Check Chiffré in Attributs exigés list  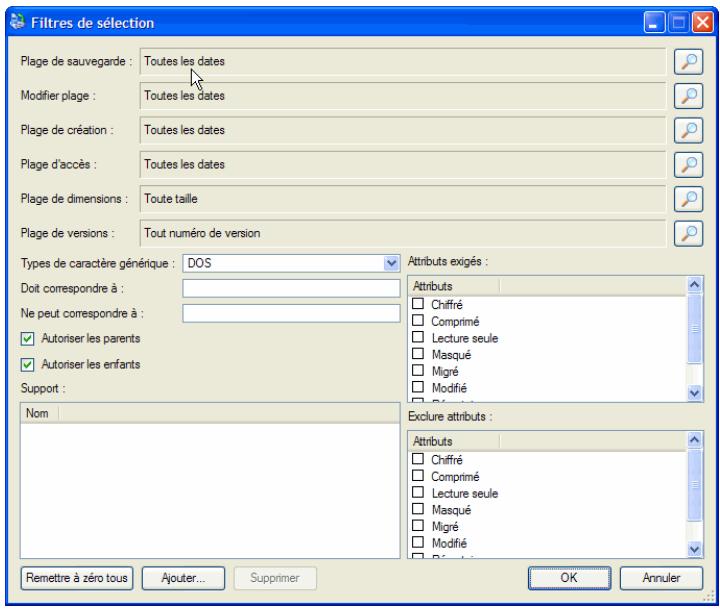click(x=418, y=304)
